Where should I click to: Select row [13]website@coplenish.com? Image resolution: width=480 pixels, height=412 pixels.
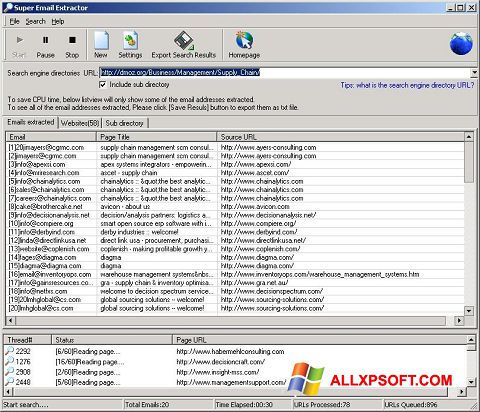click(235, 249)
